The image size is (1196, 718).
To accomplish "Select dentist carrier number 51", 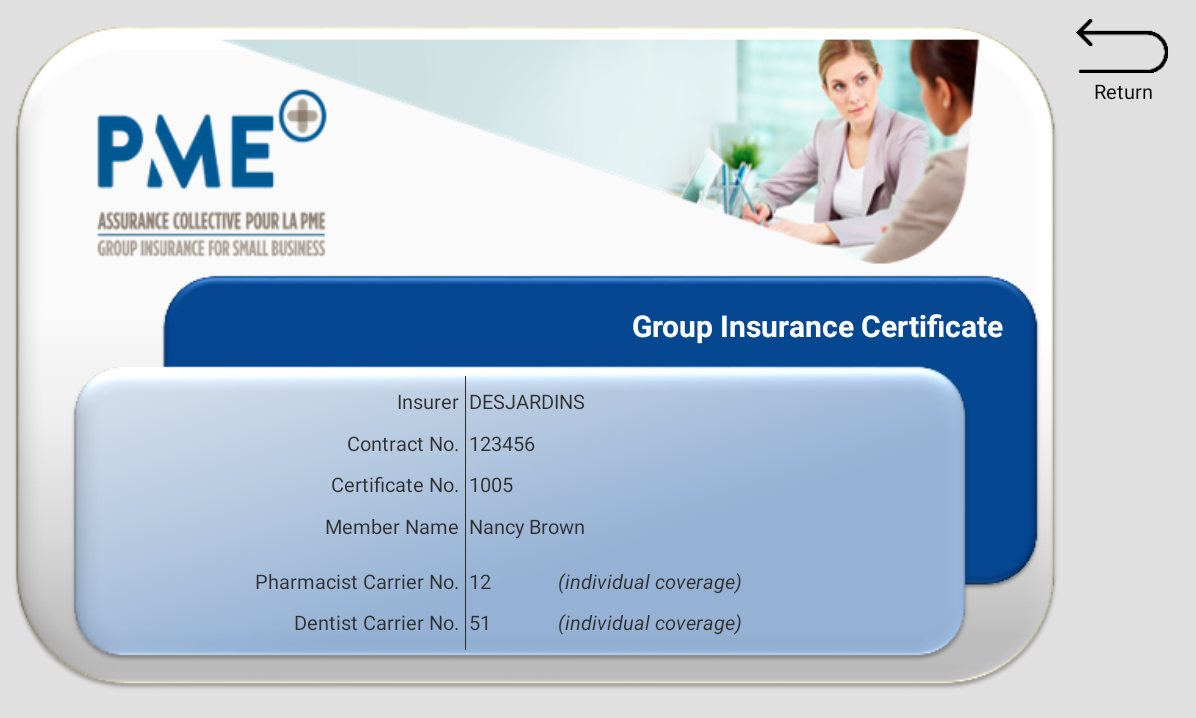I will (479, 623).
